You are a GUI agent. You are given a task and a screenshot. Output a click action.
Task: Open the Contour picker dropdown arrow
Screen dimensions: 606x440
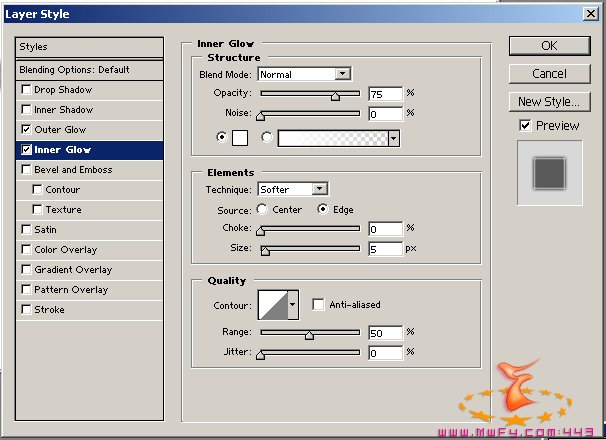[x=293, y=305]
